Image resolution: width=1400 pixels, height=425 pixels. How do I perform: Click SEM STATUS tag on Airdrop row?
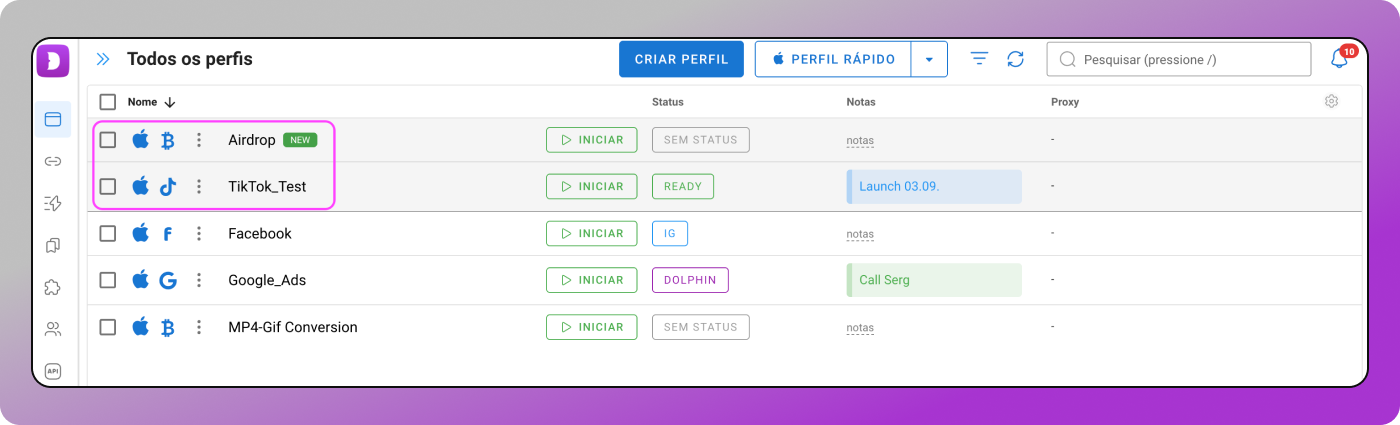point(700,140)
